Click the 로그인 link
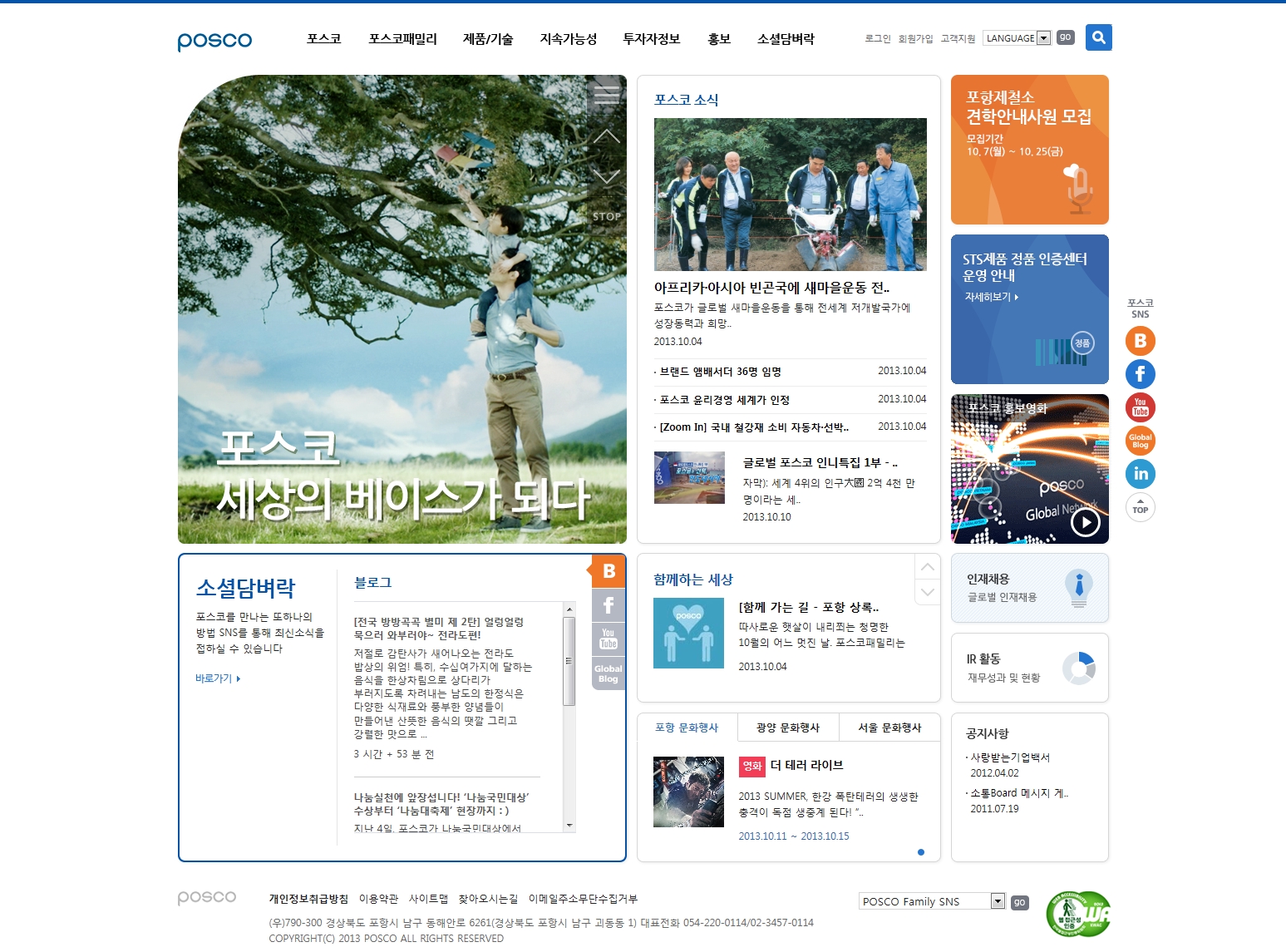This screenshot has height=952, width=1286. pyautogui.click(x=878, y=38)
